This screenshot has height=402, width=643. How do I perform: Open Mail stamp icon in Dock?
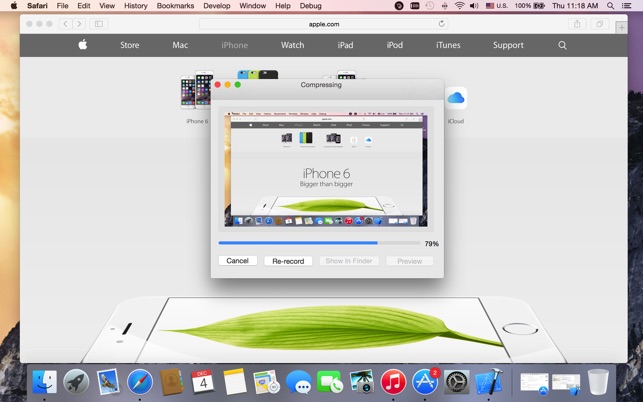[108, 382]
